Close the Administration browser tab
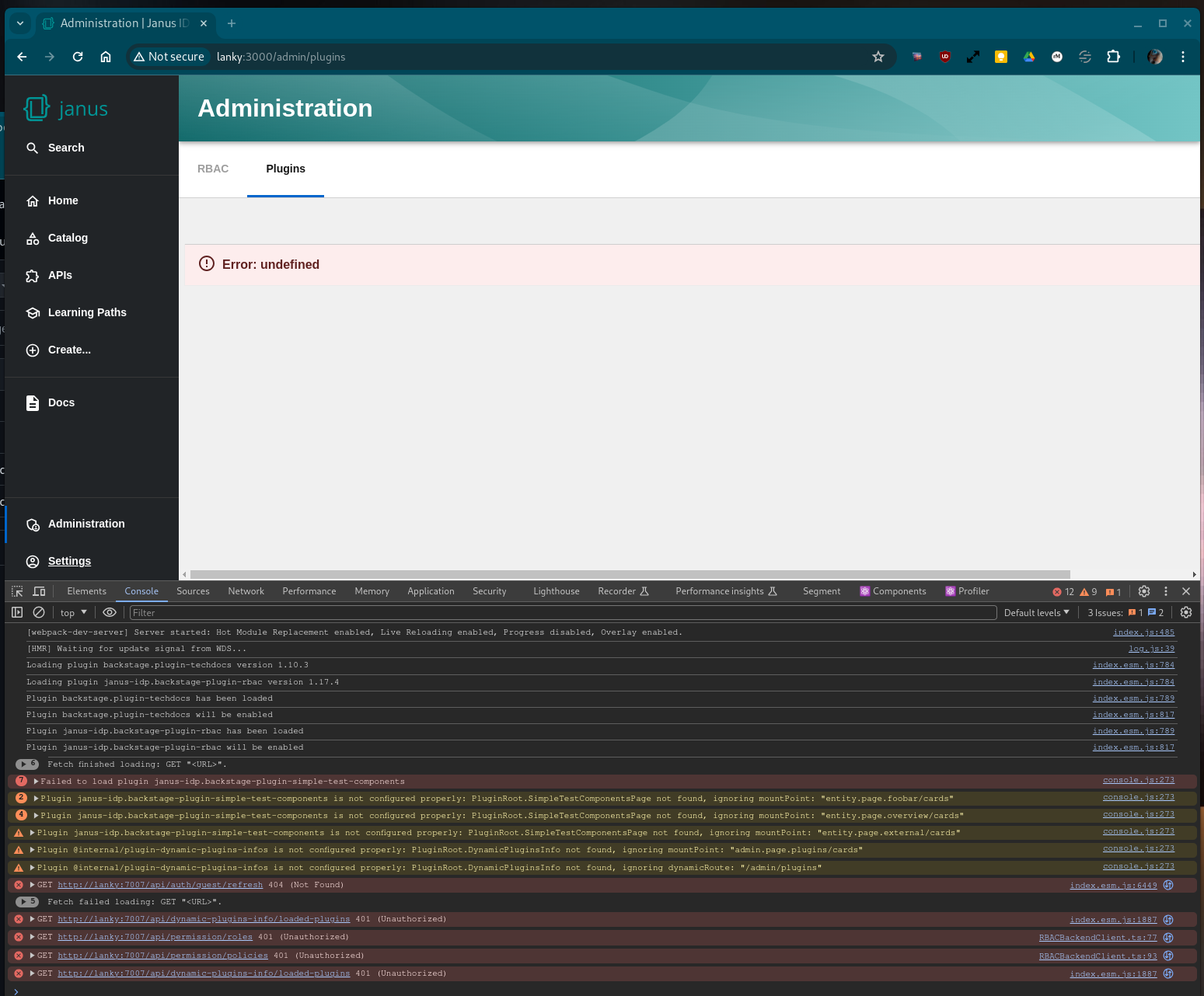 204,23
